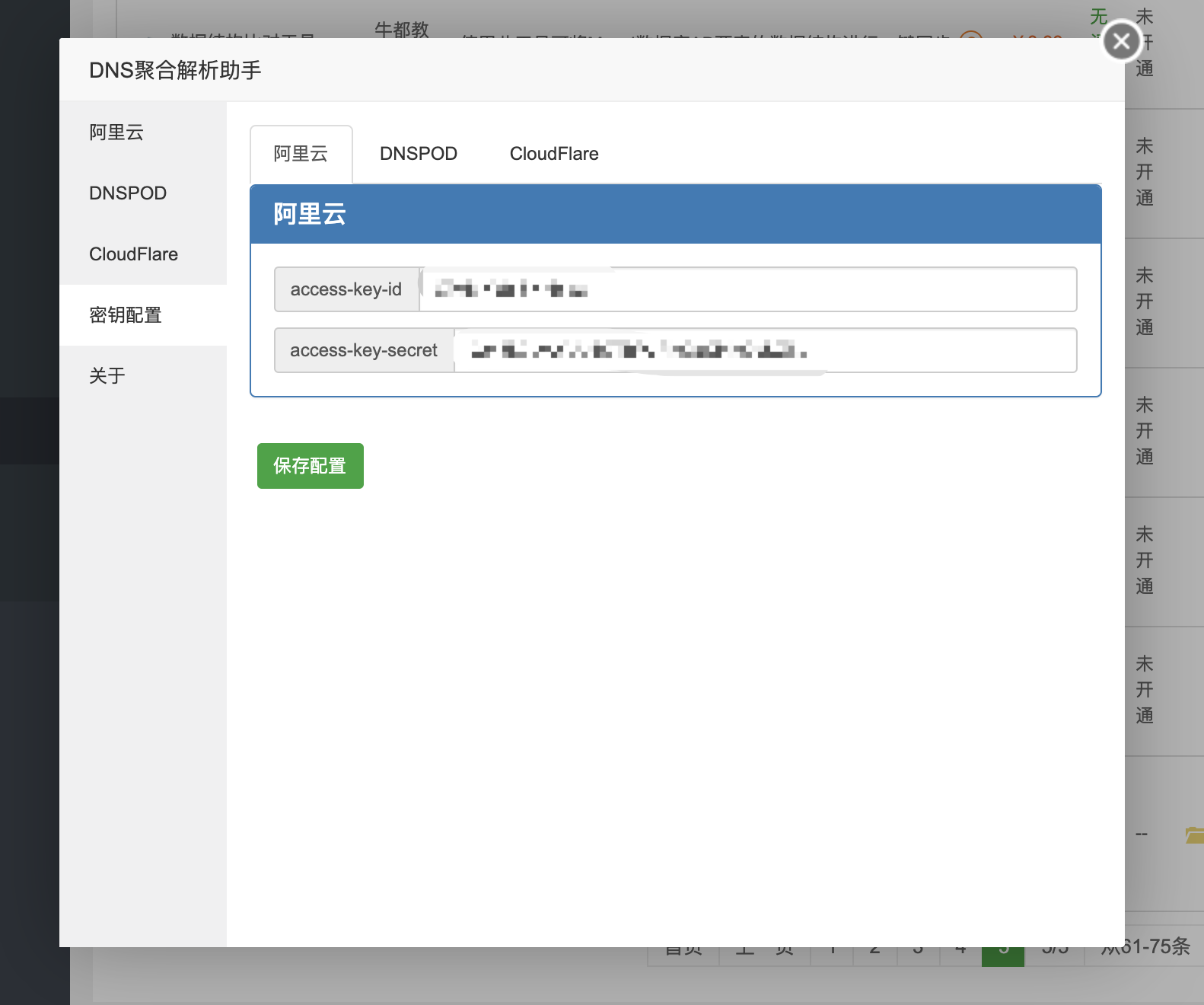Click the access-key-id input field
The width and height of the screenshot is (1204, 1005).
pos(748,289)
